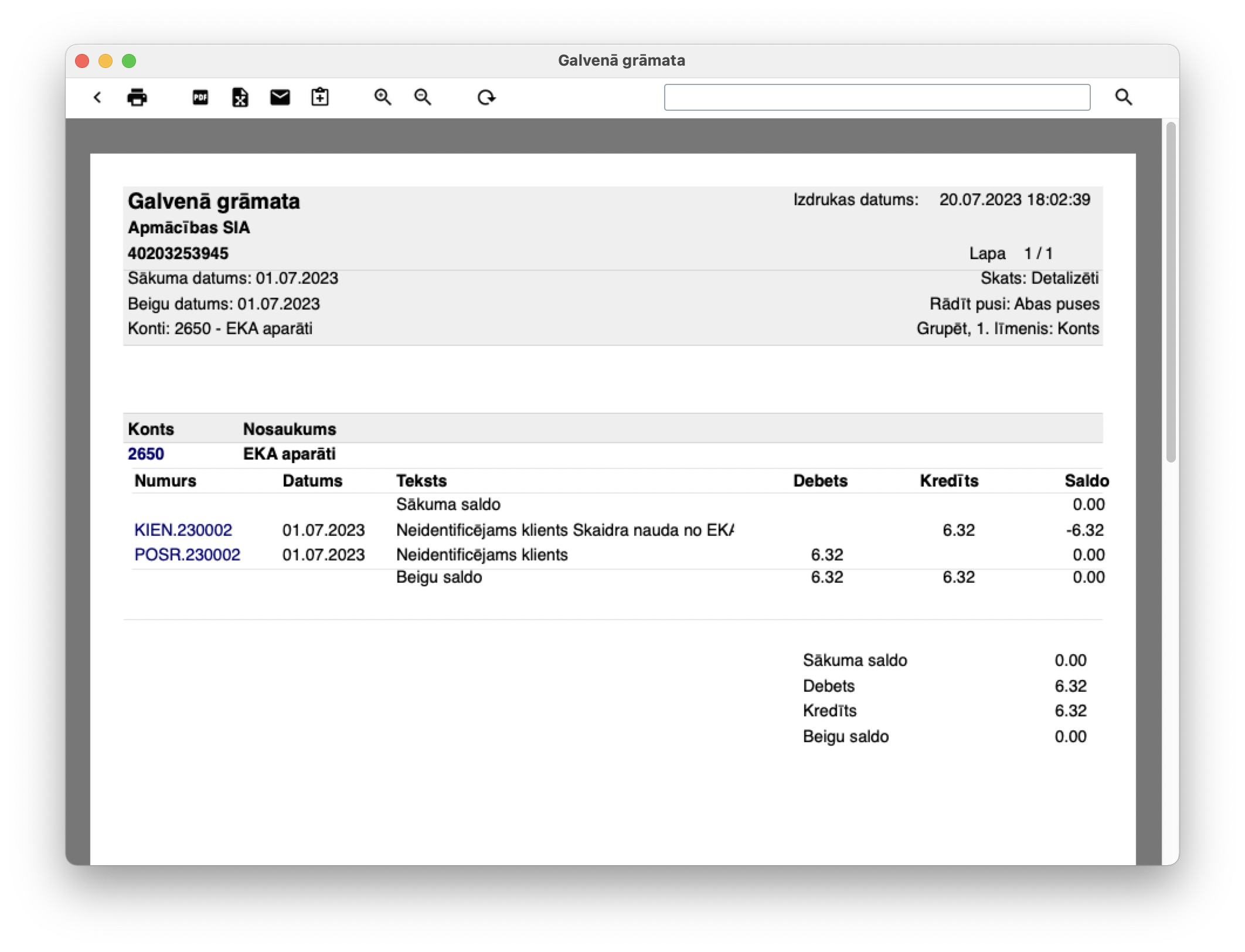Click the 'Saldo' column header
Image resolution: width=1245 pixels, height=952 pixels.
(1087, 481)
